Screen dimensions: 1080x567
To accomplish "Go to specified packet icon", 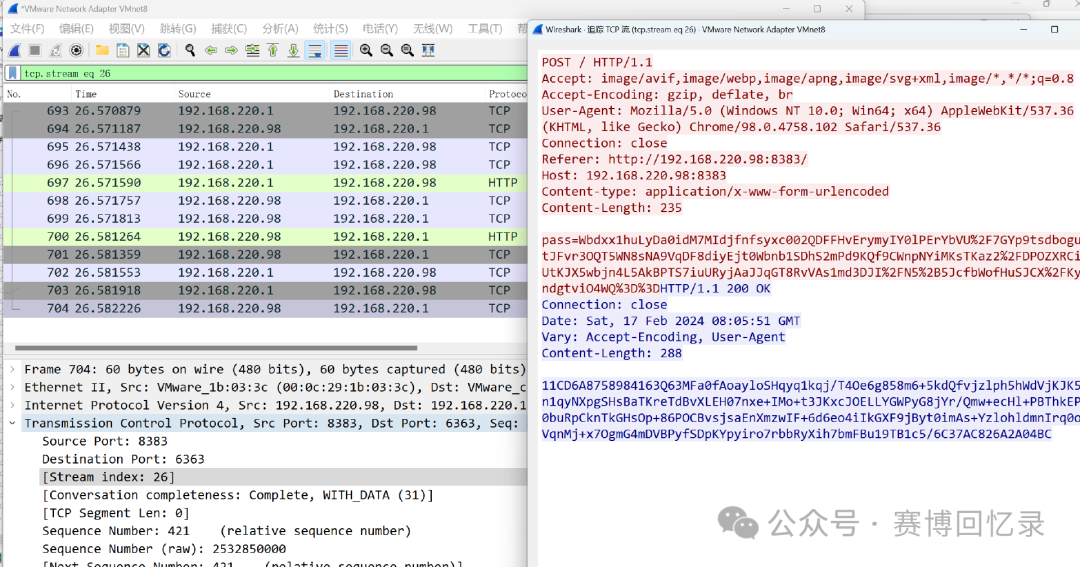I will pyautogui.click(x=252, y=50).
